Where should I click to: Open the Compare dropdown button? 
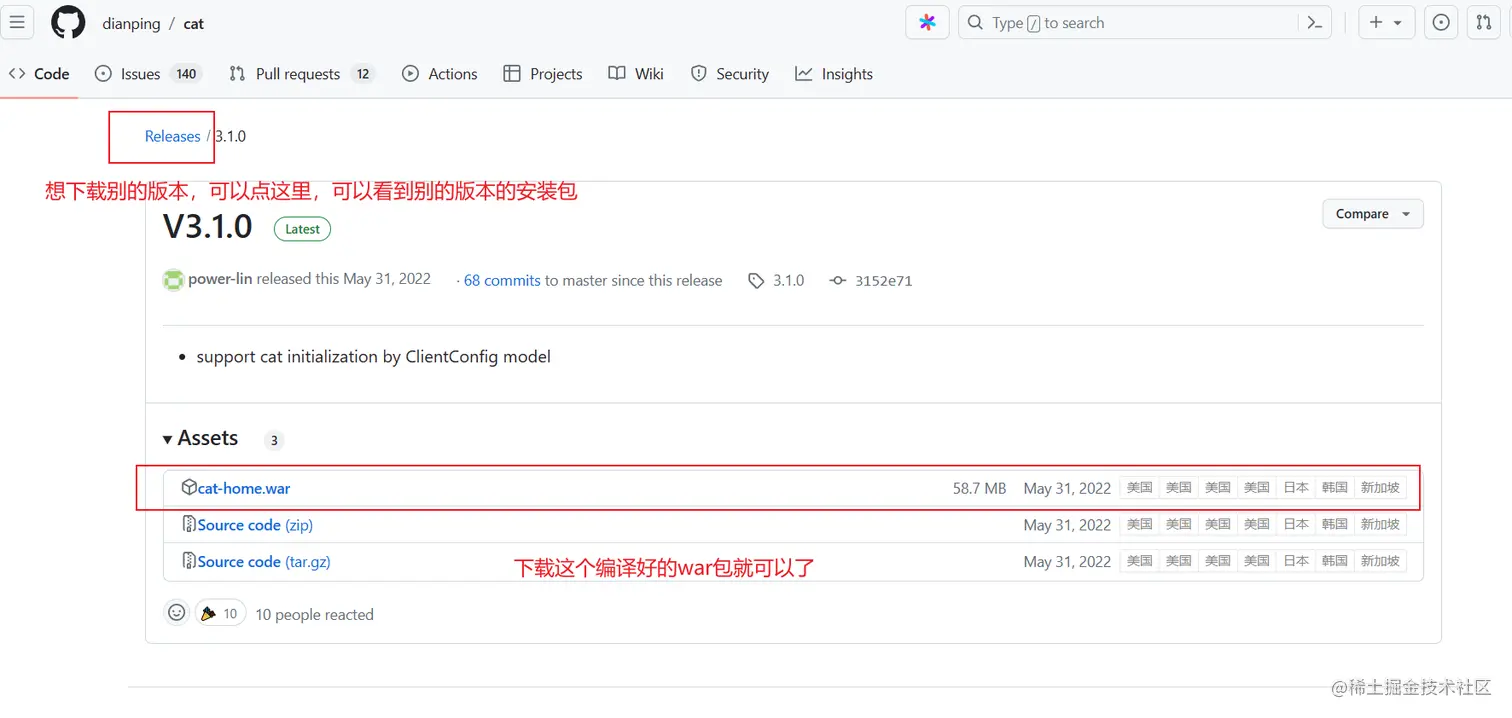click(x=1373, y=214)
